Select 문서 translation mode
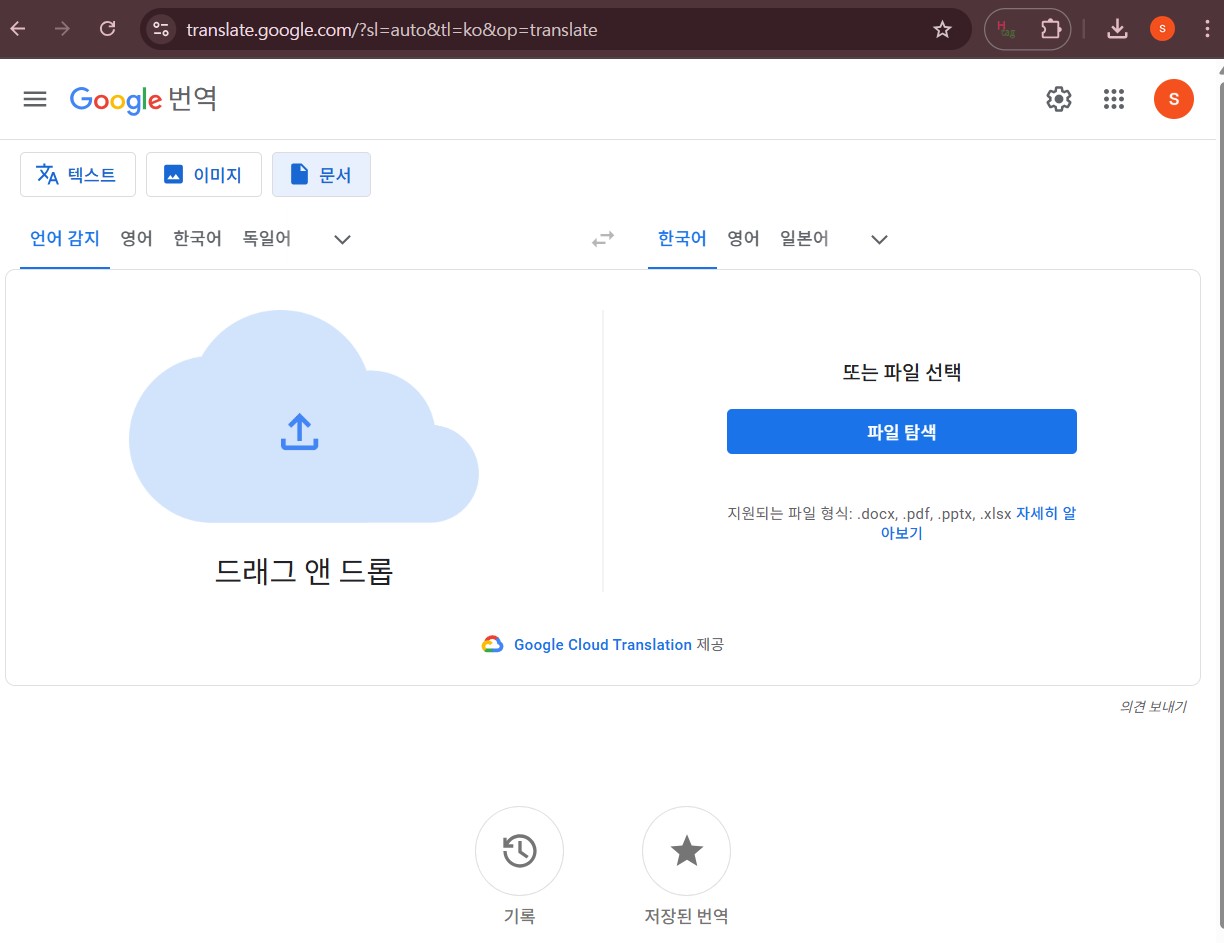The image size is (1224, 943). pos(321,175)
